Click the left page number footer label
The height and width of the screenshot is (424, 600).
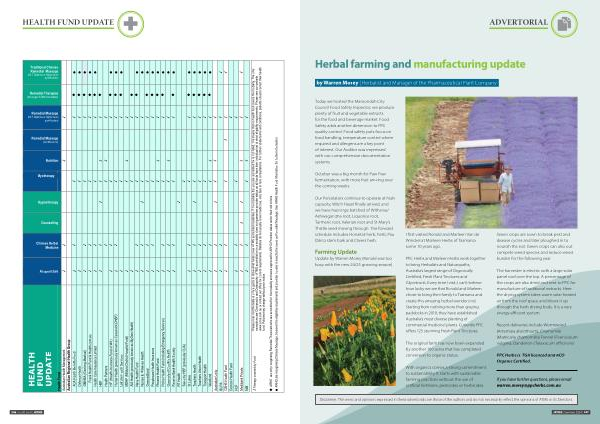[27, 412]
